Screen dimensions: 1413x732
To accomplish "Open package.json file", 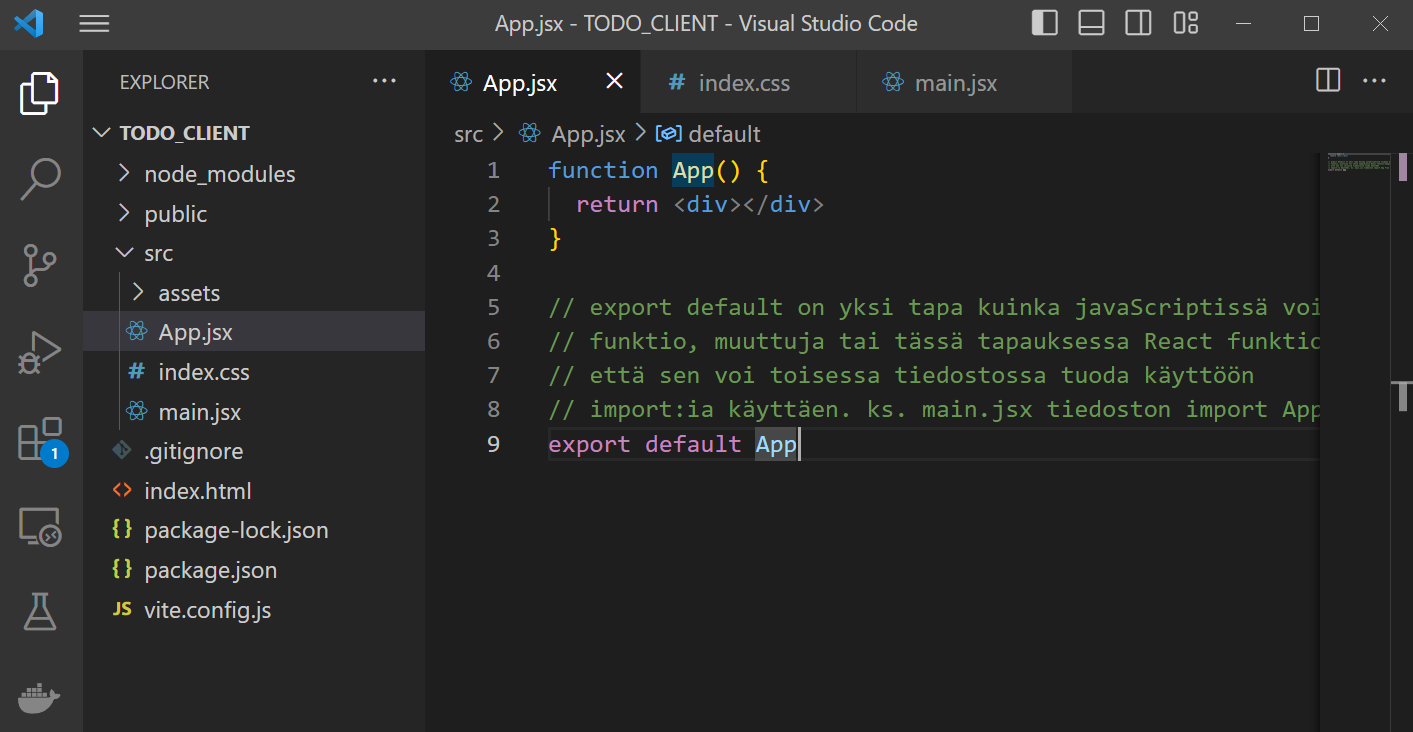I will [x=254, y=570].
